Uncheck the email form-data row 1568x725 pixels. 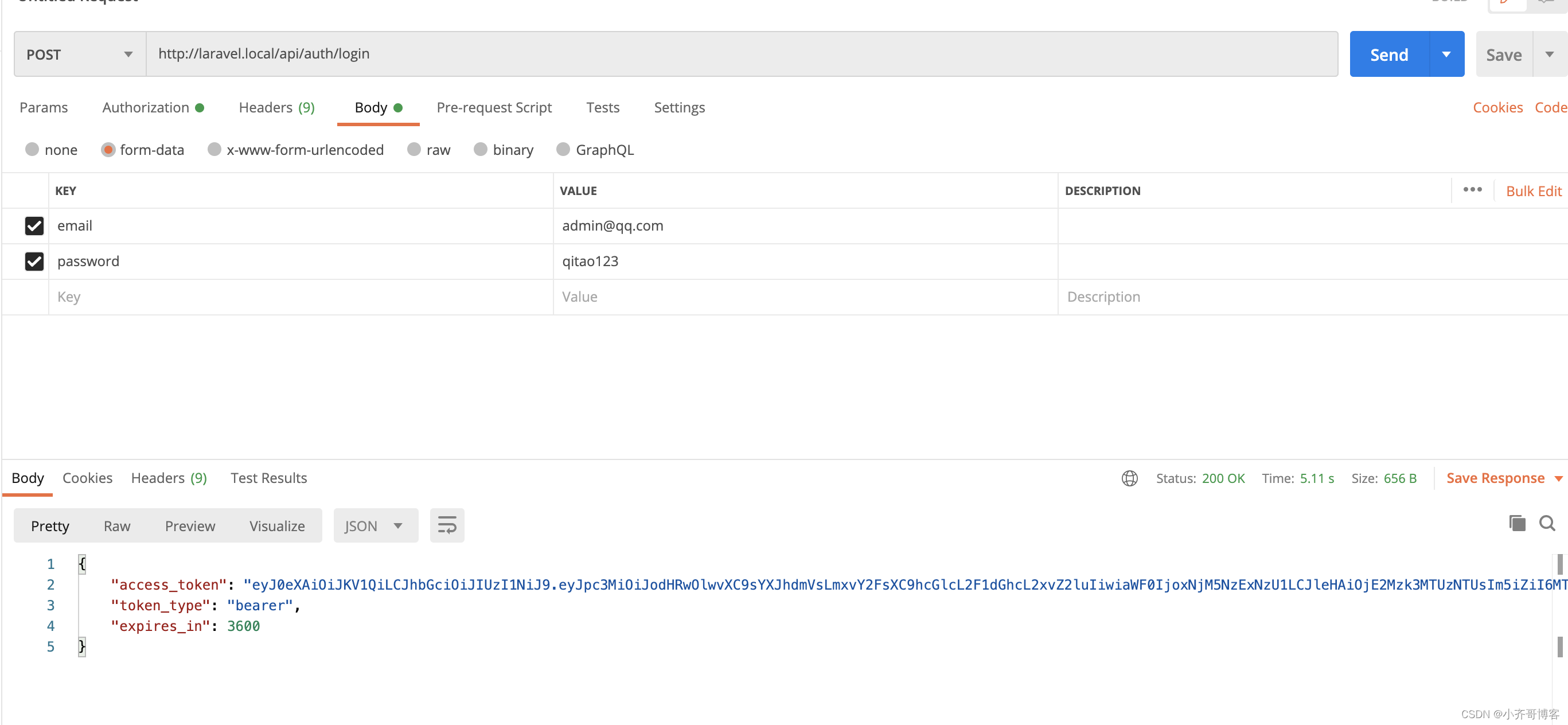[x=34, y=226]
